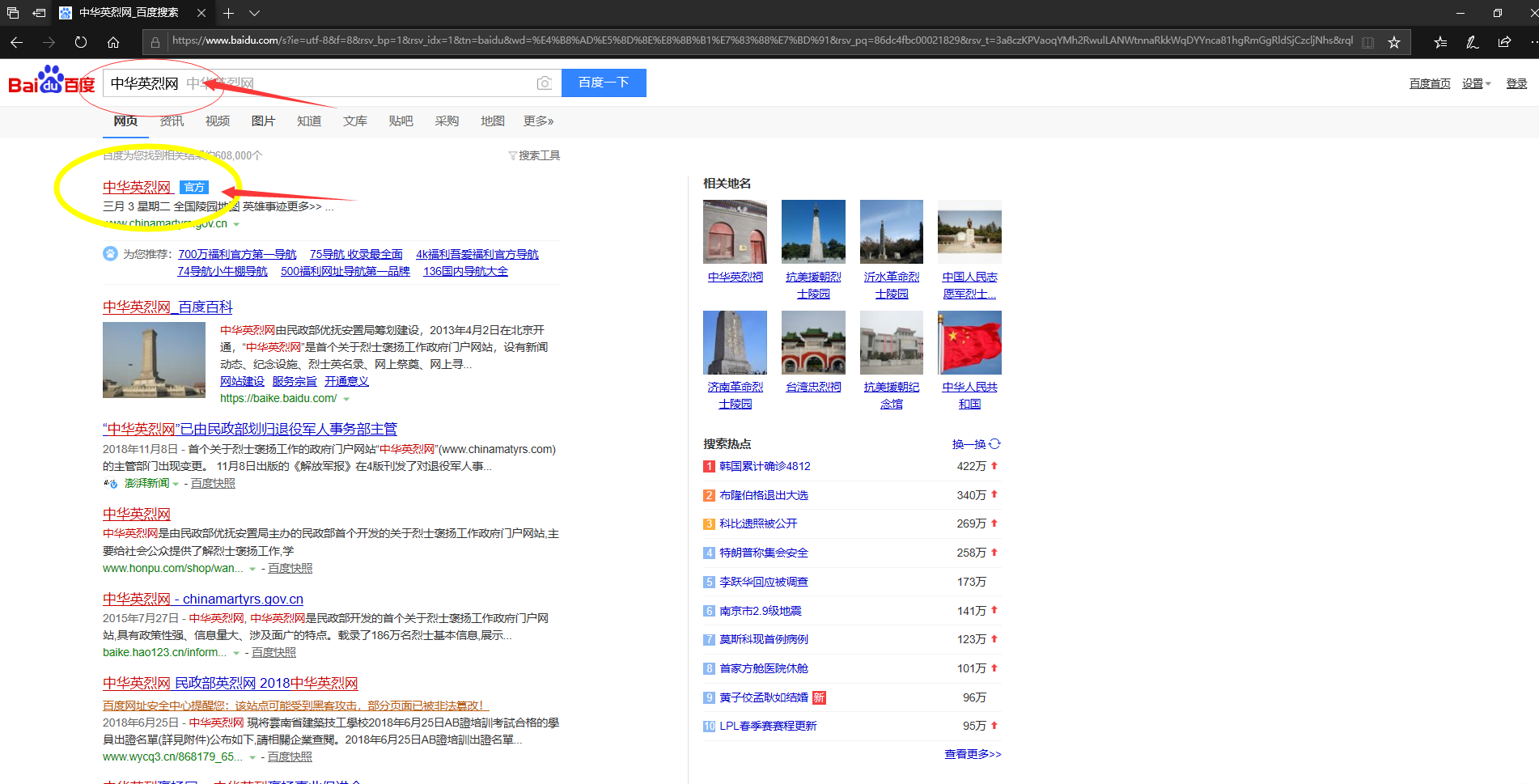This screenshot has height=784, width=1539.
Task: Switch to the 图片 search tab
Action: coord(263,121)
